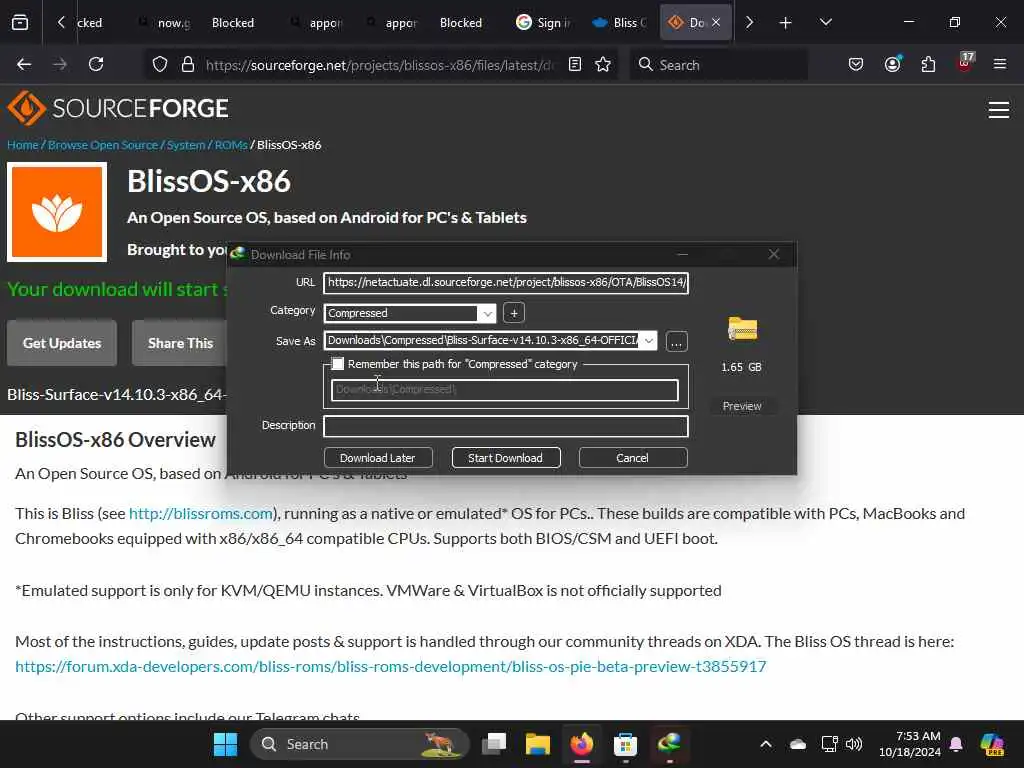
Task: Bookmark this page with star icon
Action: point(603,64)
